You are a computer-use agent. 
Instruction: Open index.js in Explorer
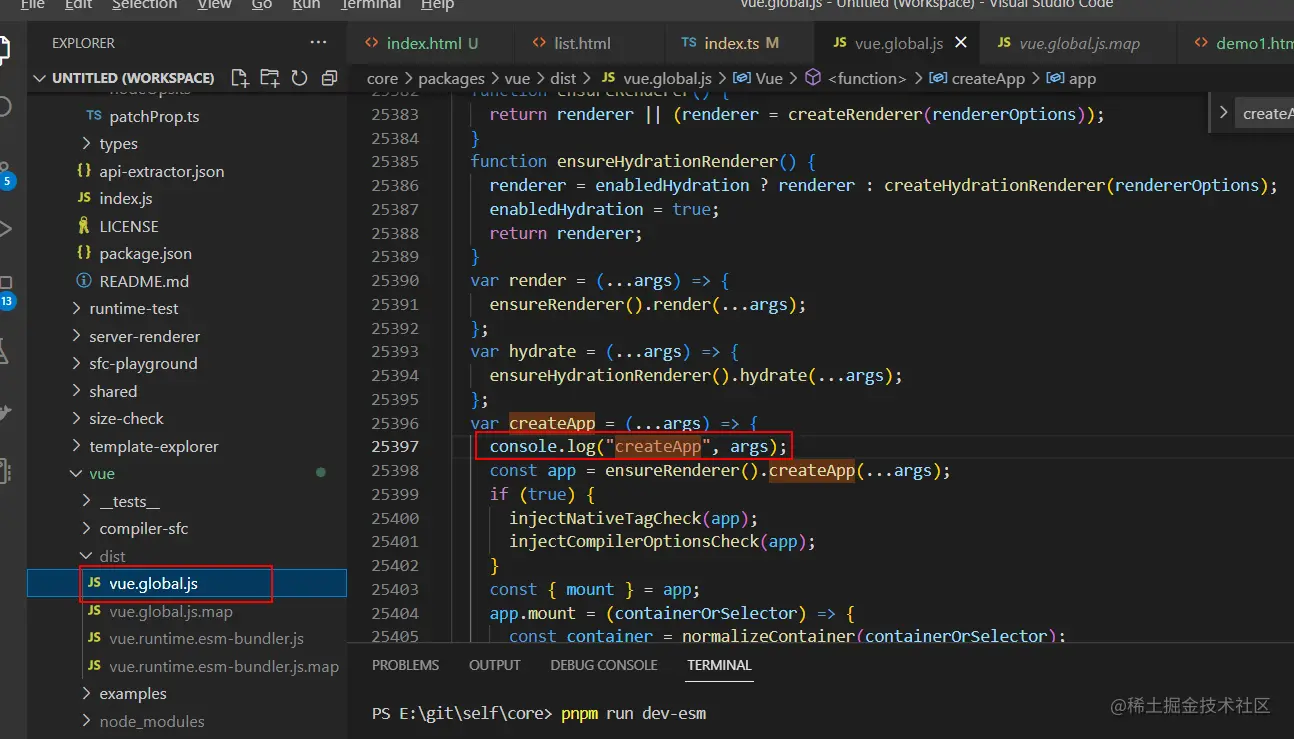(125, 199)
